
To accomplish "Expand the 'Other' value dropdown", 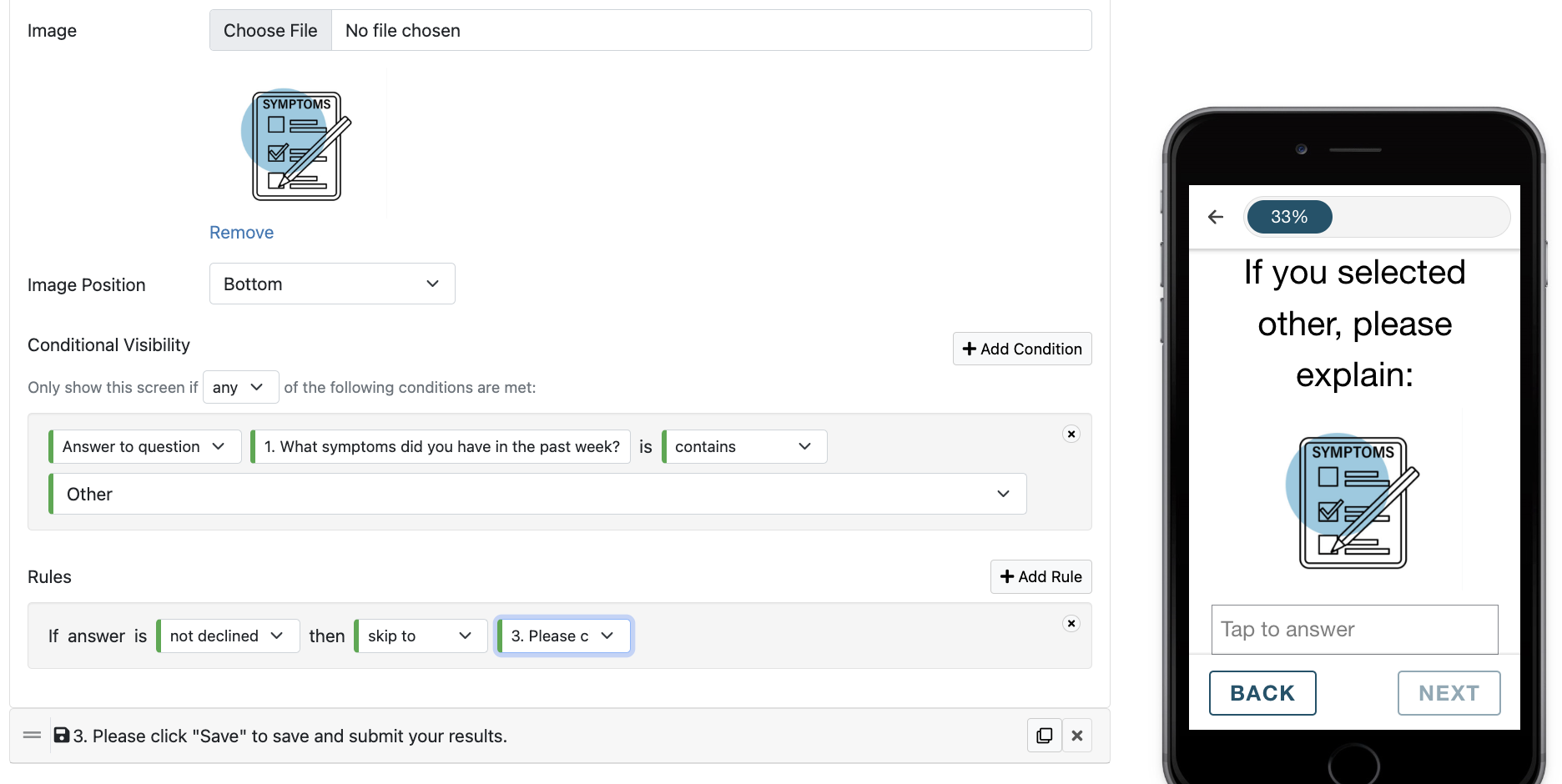I will [x=537, y=494].
